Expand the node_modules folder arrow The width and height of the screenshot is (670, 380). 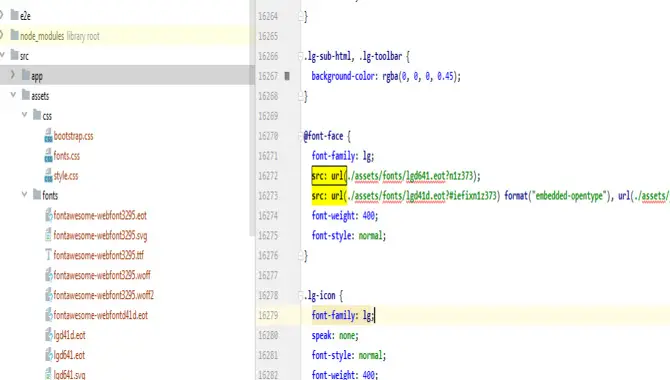(2, 35)
